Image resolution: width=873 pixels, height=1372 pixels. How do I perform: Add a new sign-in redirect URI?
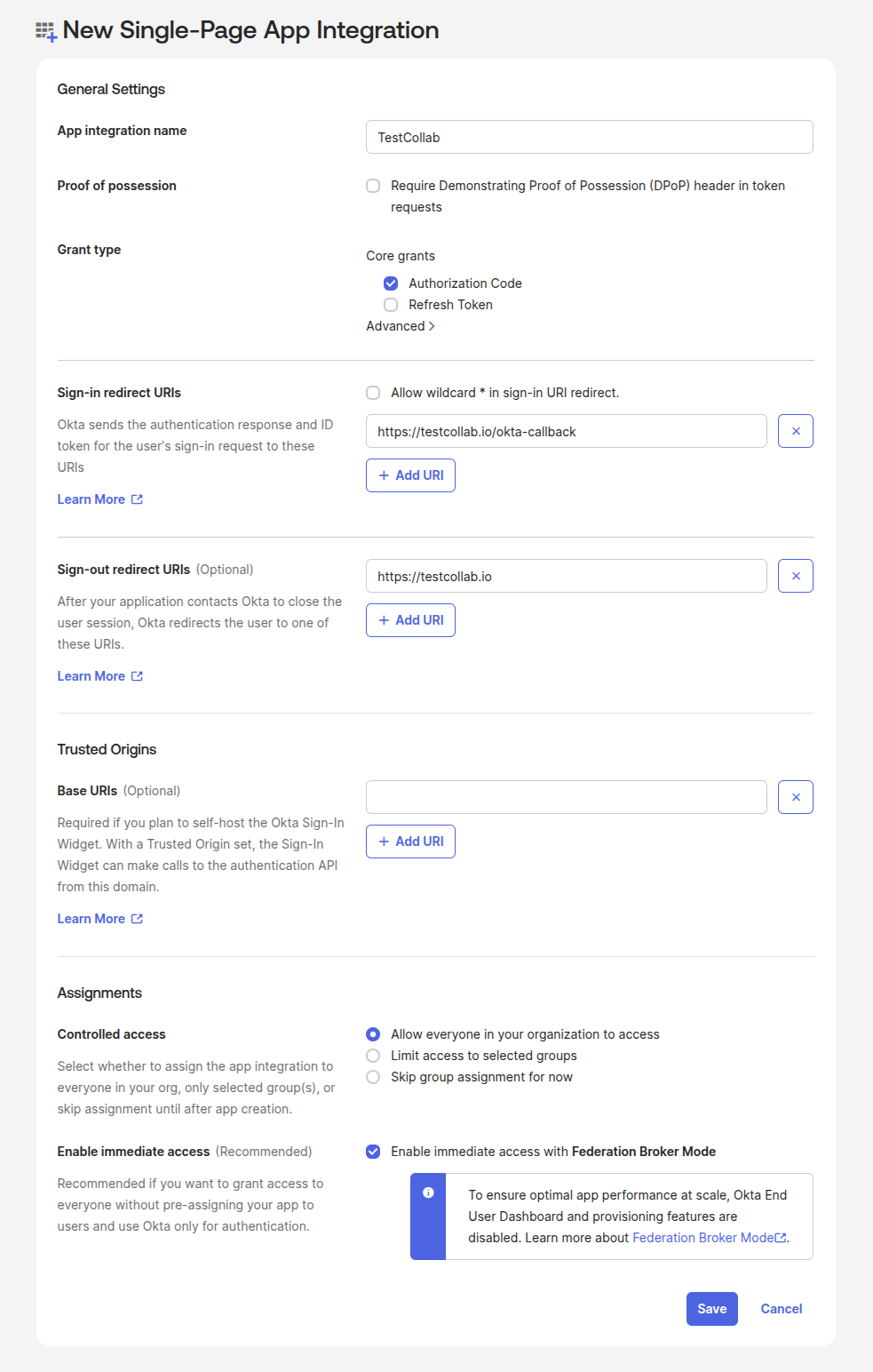410,475
